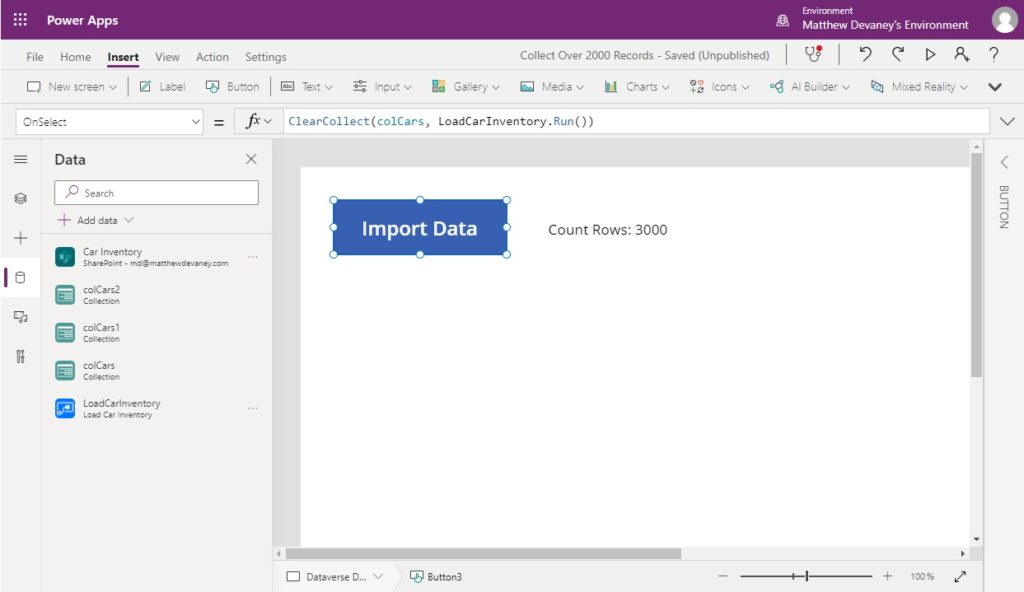Show more ribbon items chevron
1024x592 pixels.
pos(995,87)
